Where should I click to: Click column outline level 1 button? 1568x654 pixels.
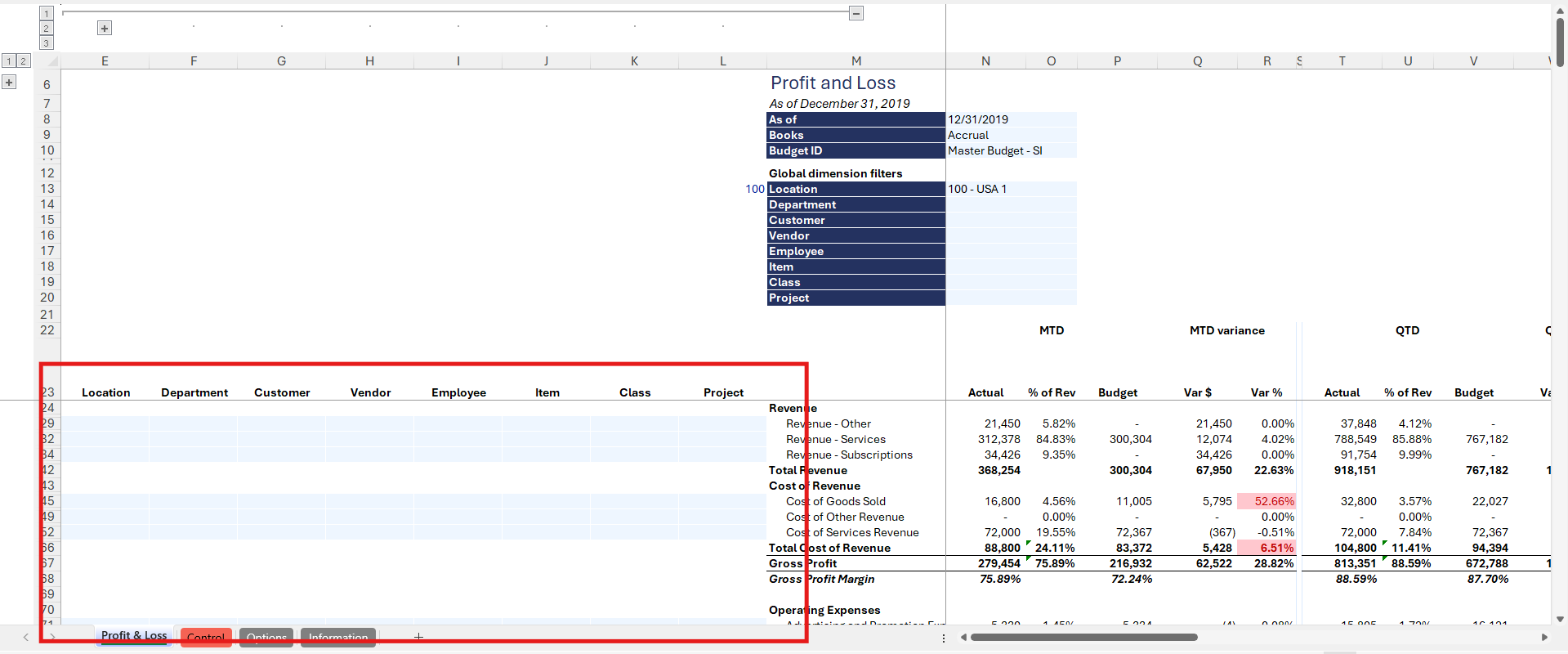(47, 13)
